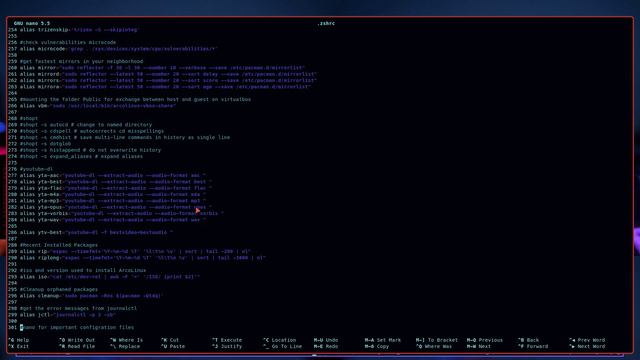Place cursor on the alias yta-mp3 line
The image size is (640, 360).
(x=113, y=200)
